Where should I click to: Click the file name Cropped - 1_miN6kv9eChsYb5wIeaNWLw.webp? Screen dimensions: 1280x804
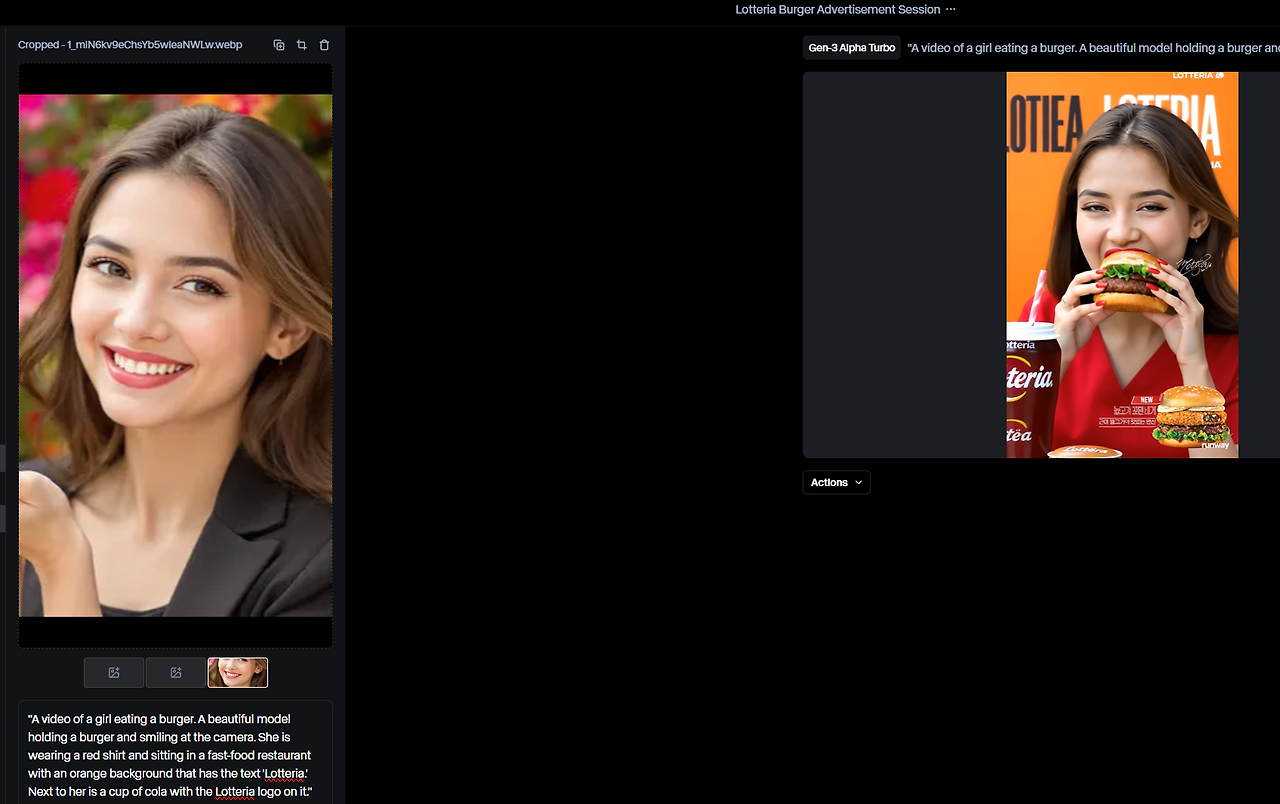tap(130, 45)
